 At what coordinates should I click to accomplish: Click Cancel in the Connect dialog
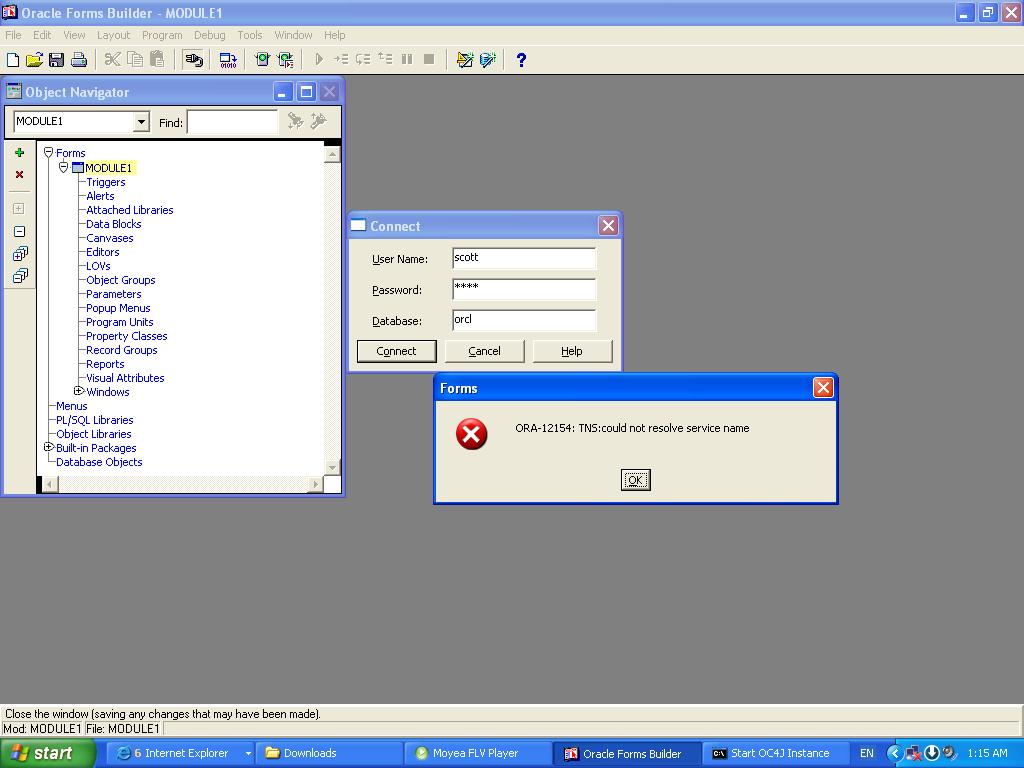[485, 351]
